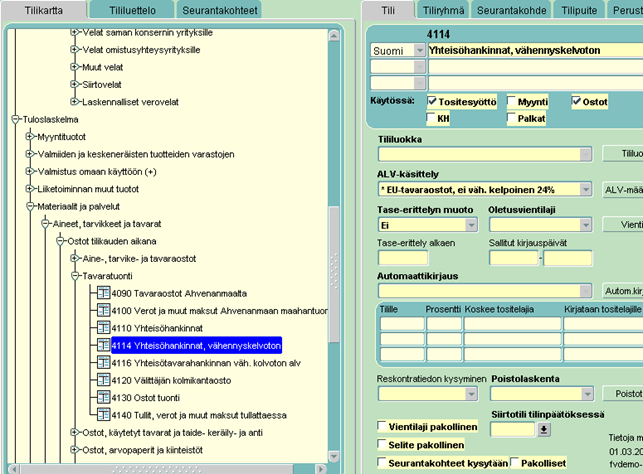
Task: Switch to the Tilikartta tab
Action: (x=43, y=10)
